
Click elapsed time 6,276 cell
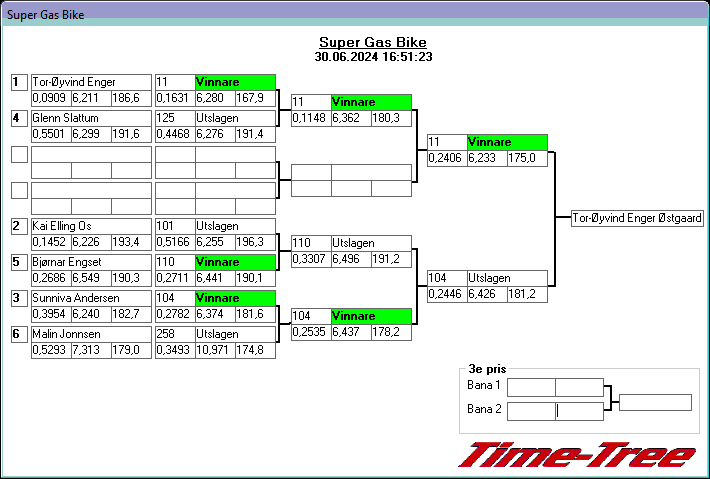tap(216, 134)
